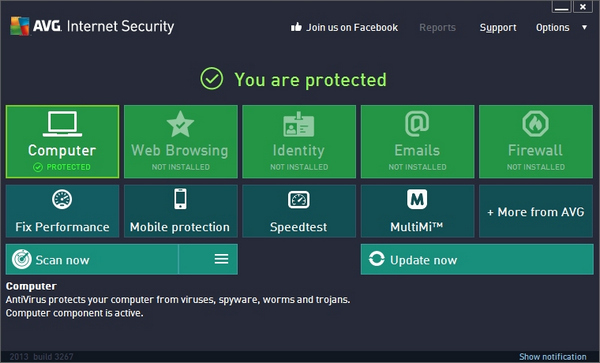Image resolution: width=600 pixels, height=363 pixels.
Task: Click the Update now refresh arrows icon
Action: (377, 259)
